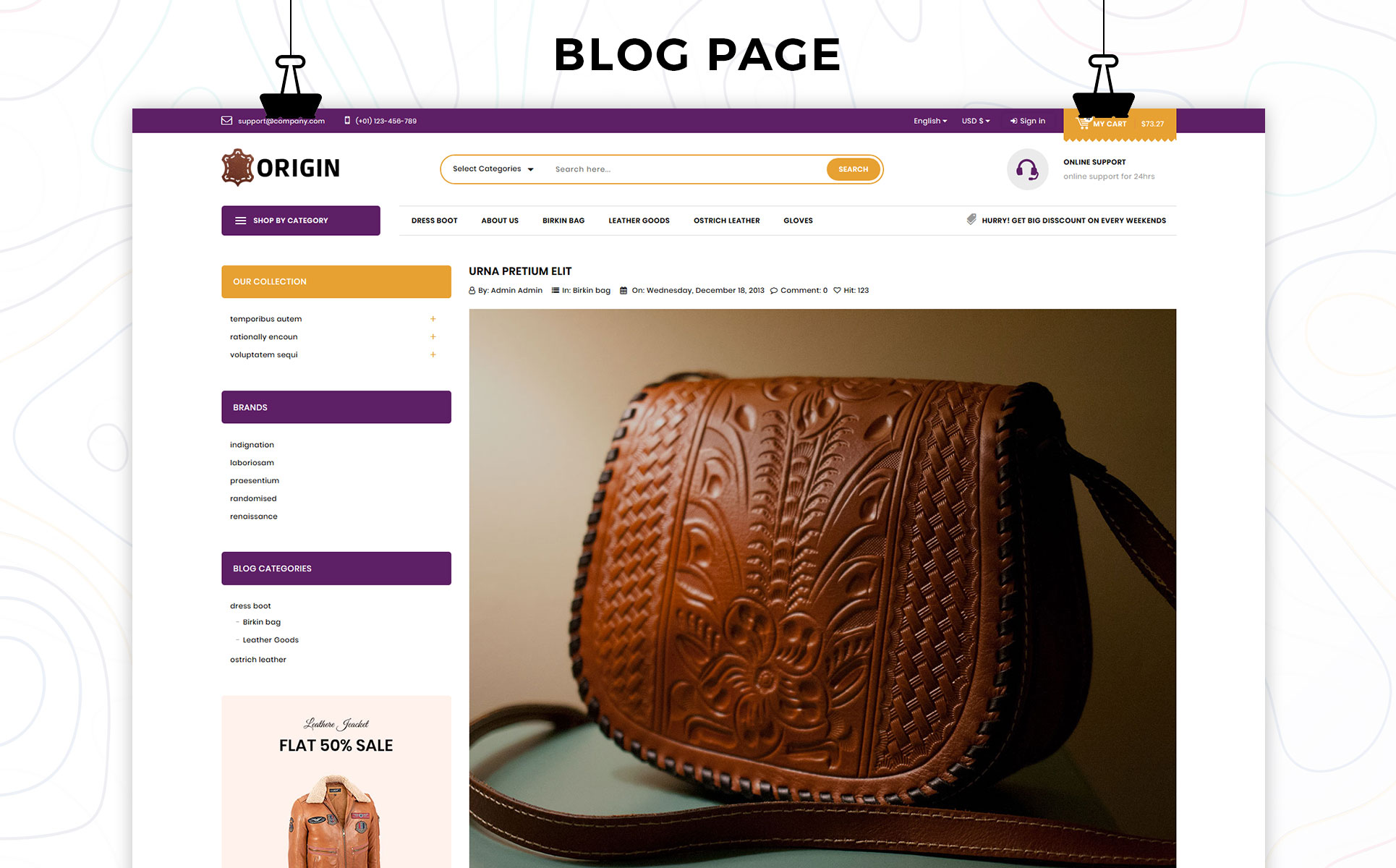Screen dimensions: 1396x868
Task: Open the Select Categories dropdown
Action: tap(493, 169)
